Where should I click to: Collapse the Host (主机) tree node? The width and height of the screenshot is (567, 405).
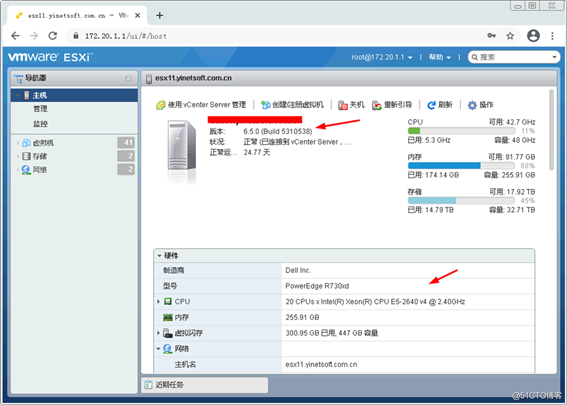pos(18,95)
